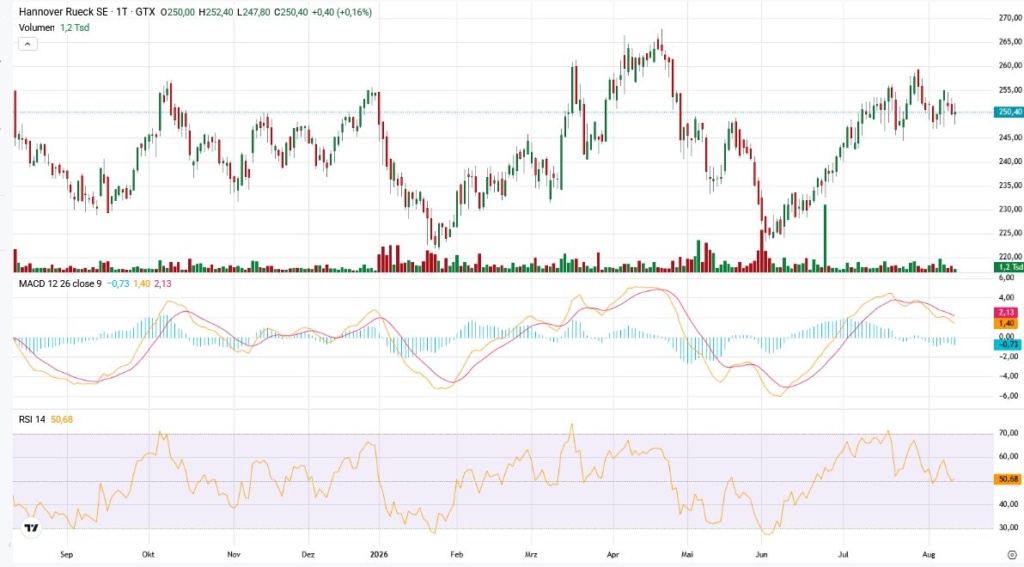Click the 70,00 RSI scale label
Screen dimensions: 1024x567
(1008, 432)
